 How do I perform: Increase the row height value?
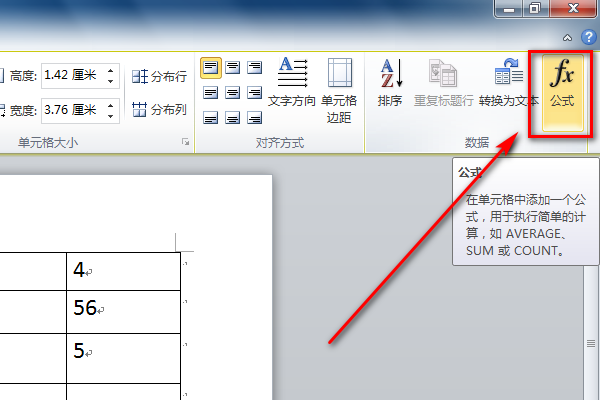(111, 71)
